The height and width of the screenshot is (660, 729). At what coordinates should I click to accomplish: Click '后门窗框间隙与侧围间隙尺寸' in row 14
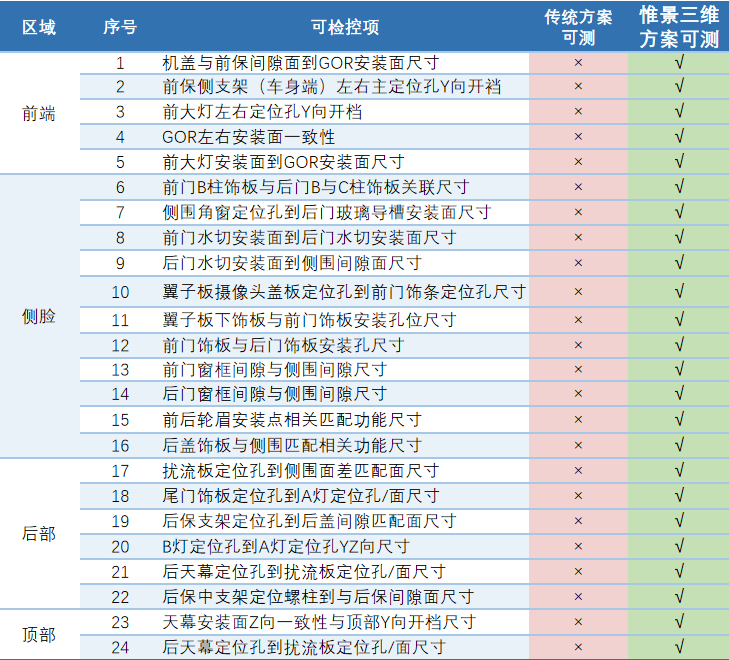click(274, 394)
